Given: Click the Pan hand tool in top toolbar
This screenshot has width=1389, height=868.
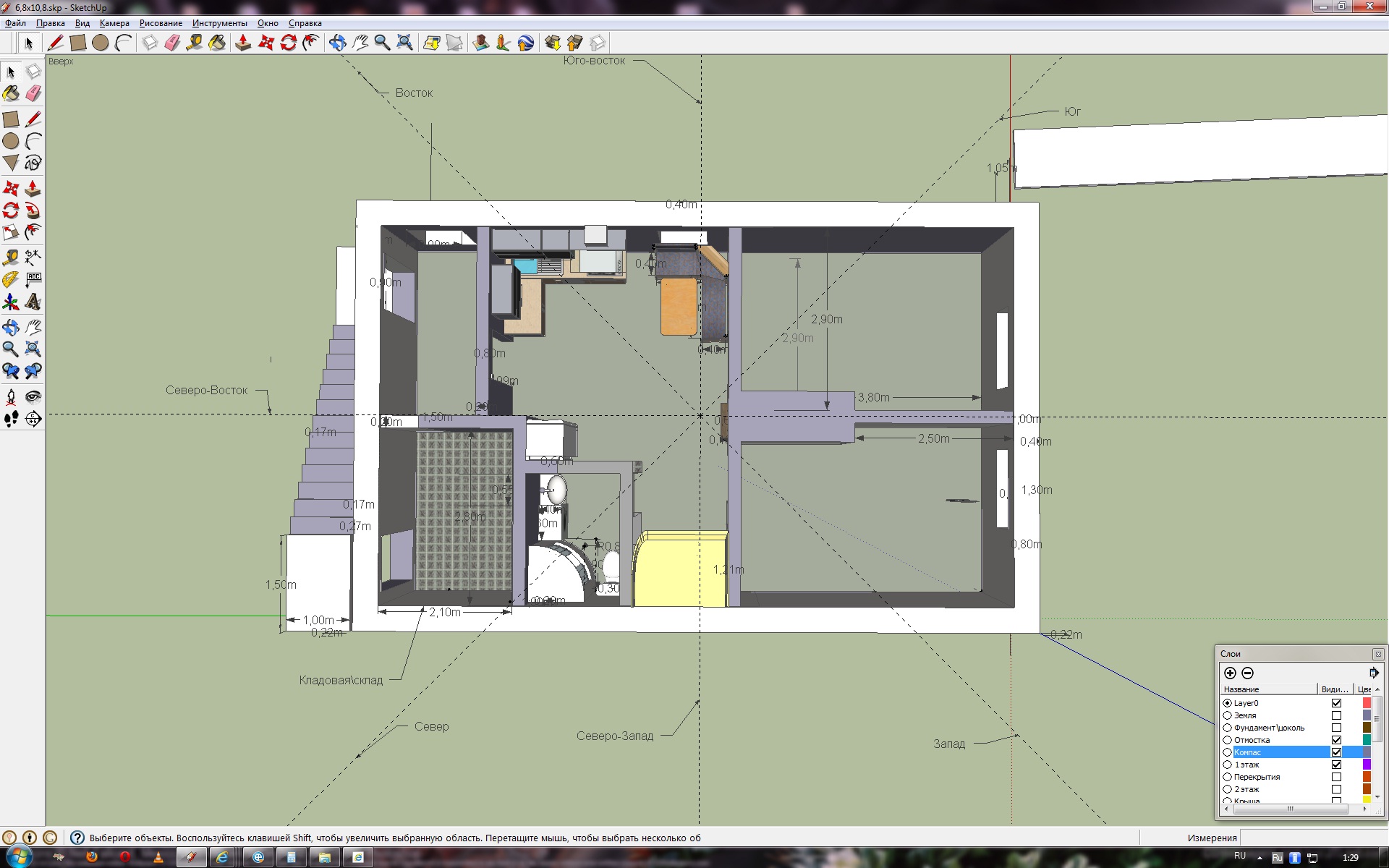Looking at the screenshot, I should (x=360, y=43).
